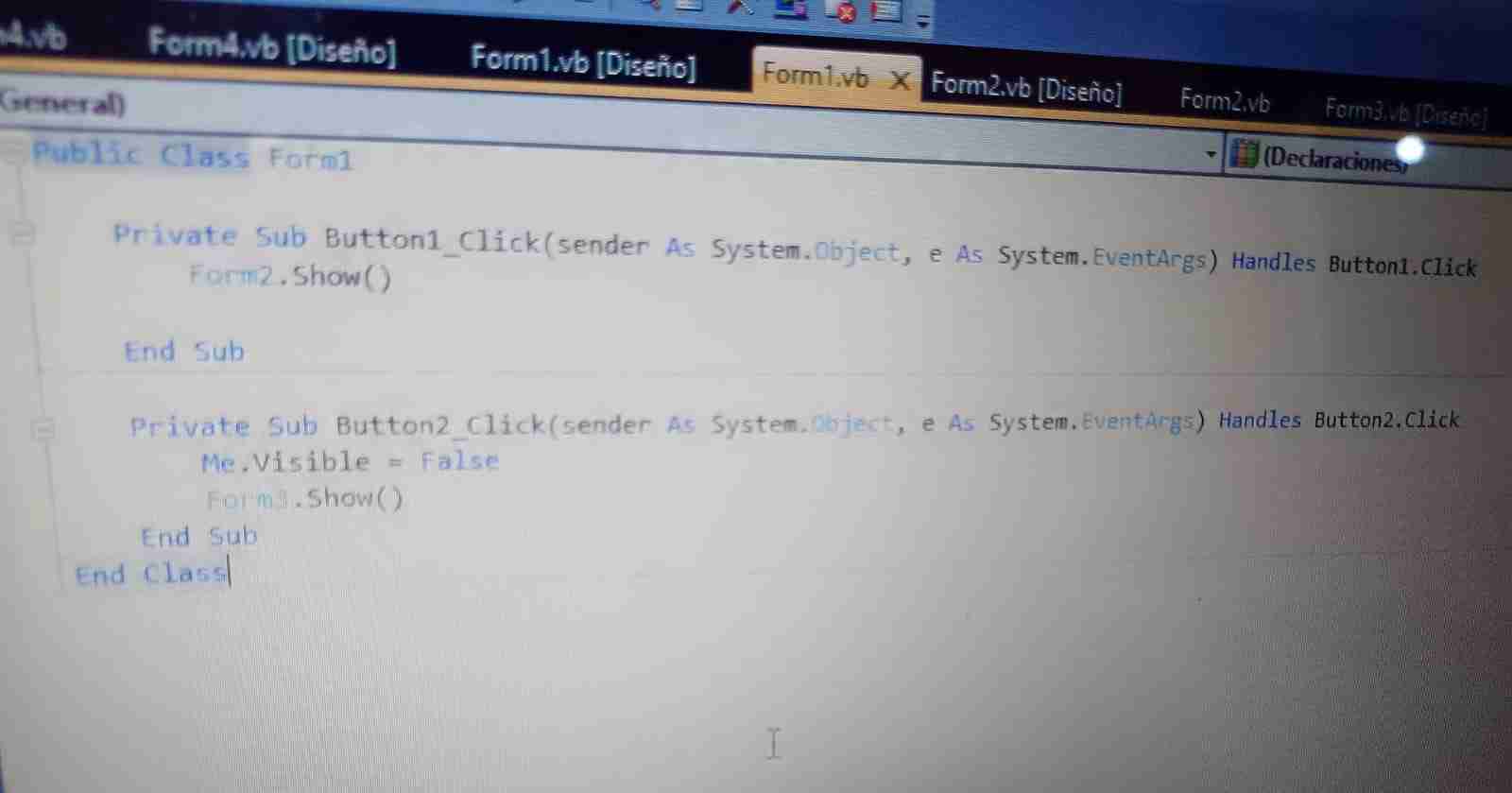Click 'System.Object' in the Button2_Click signature
Image resolution: width=1512 pixels, height=793 pixels.
pos(801,423)
